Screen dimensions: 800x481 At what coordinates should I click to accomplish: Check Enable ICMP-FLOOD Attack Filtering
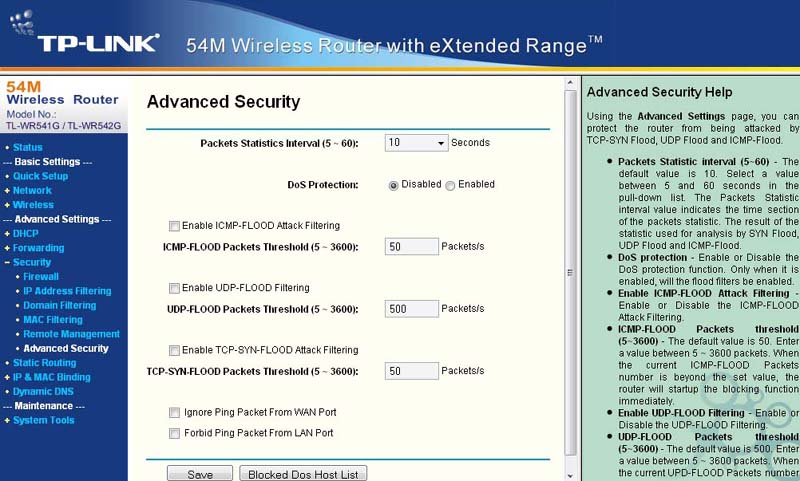click(174, 226)
